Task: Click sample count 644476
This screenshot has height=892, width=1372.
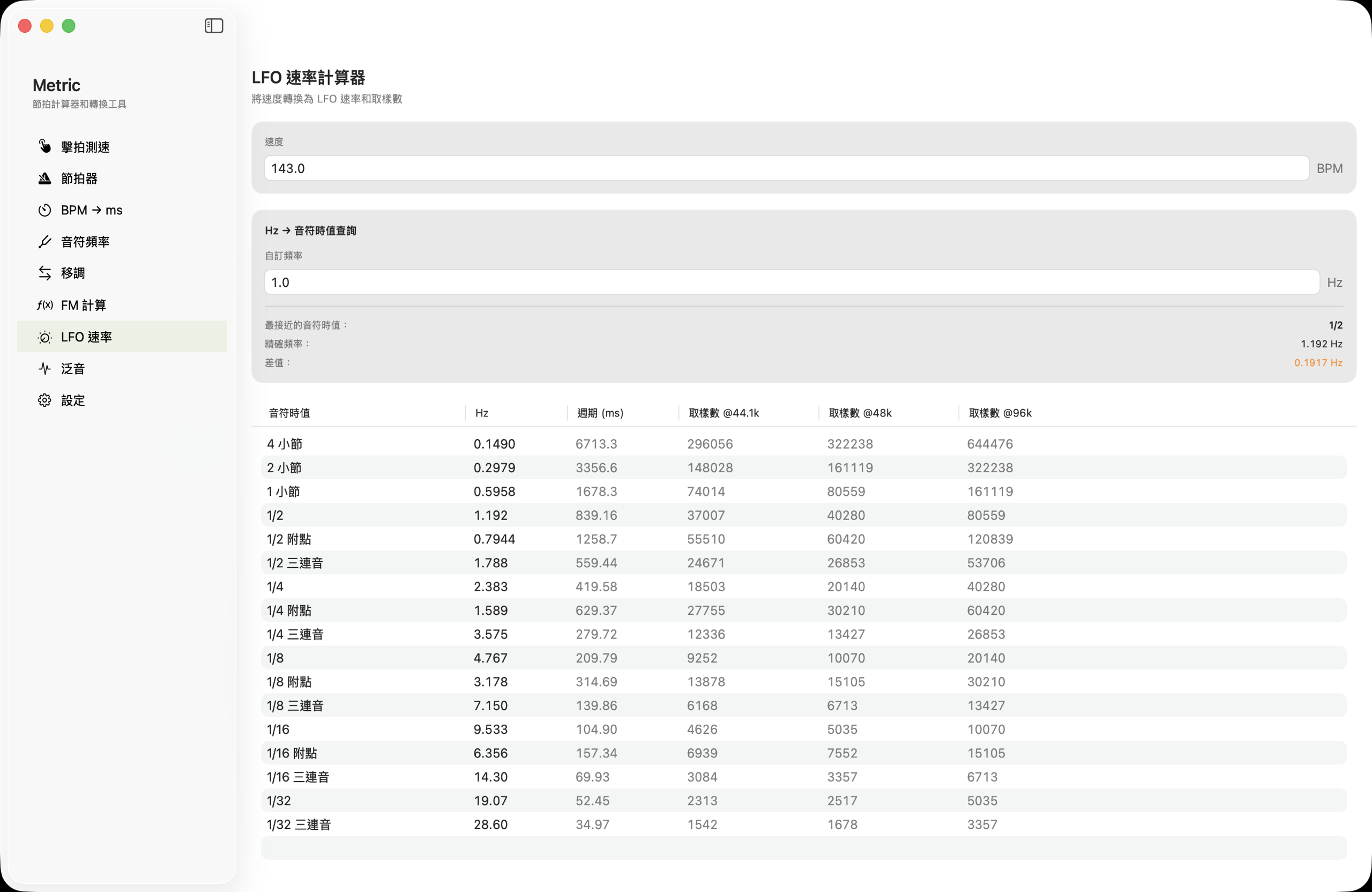Action: tap(990, 444)
